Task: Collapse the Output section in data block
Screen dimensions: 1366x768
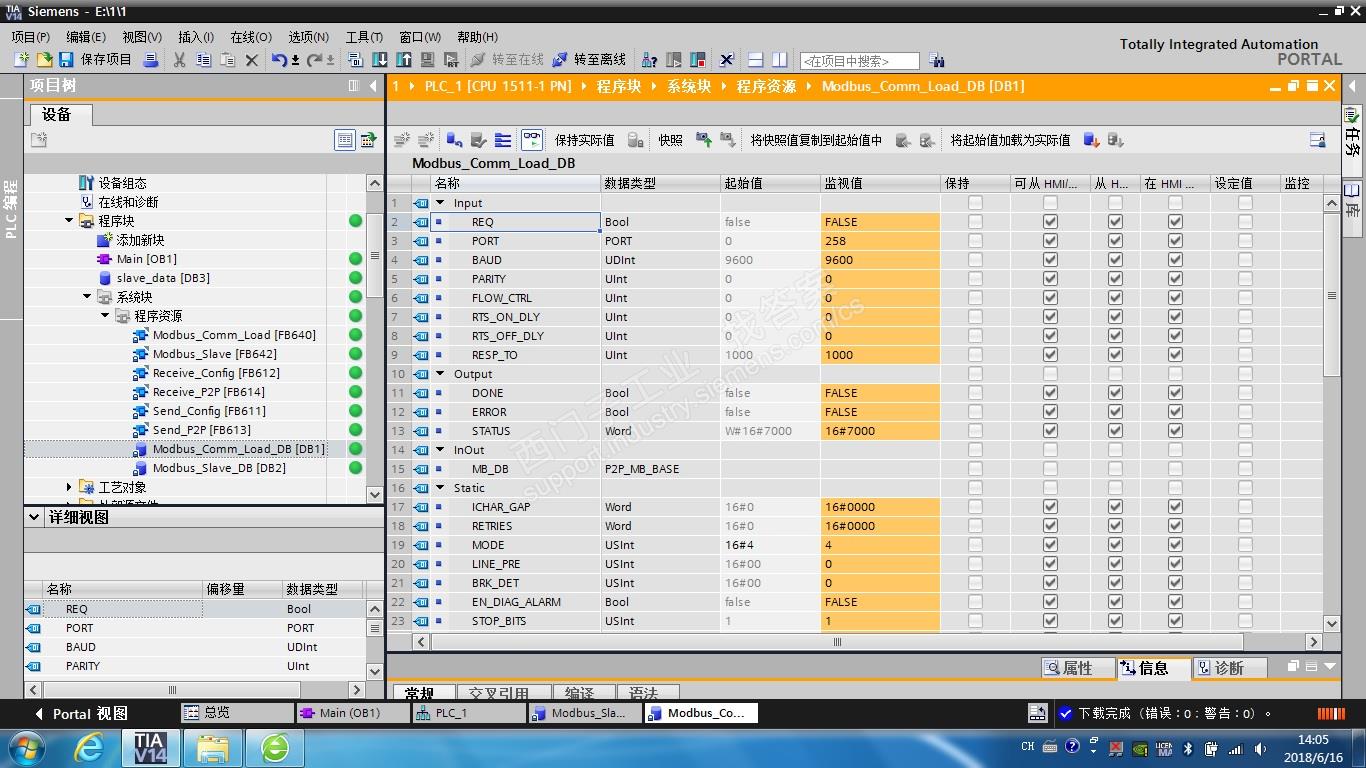Action: click(440, 374)
